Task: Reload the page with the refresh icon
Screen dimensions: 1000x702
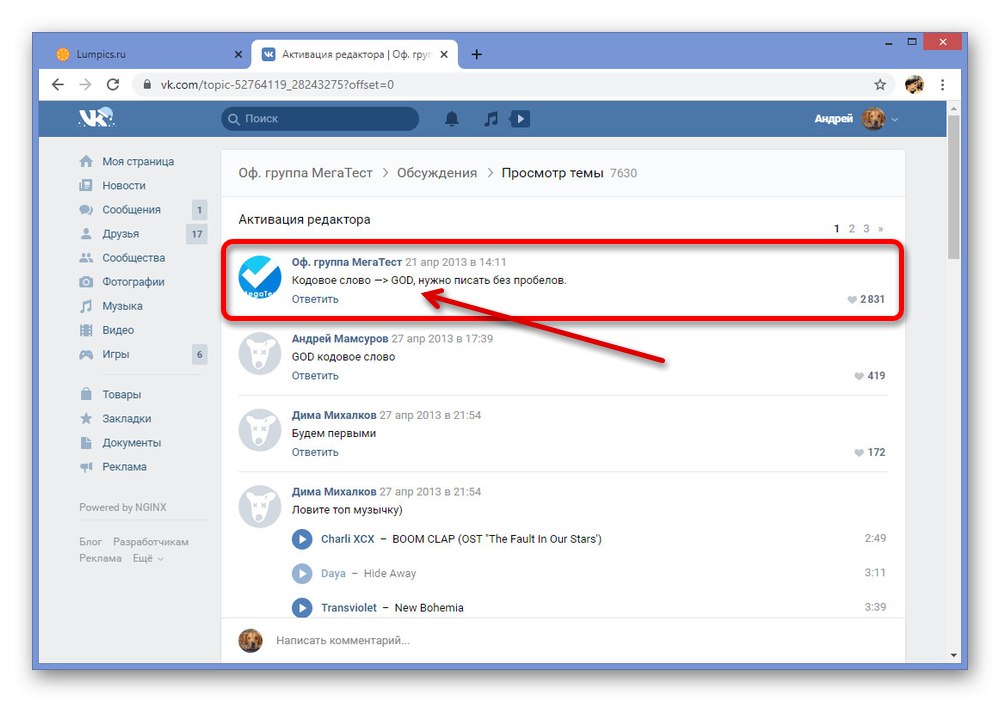Action: [x=113, y=84]
